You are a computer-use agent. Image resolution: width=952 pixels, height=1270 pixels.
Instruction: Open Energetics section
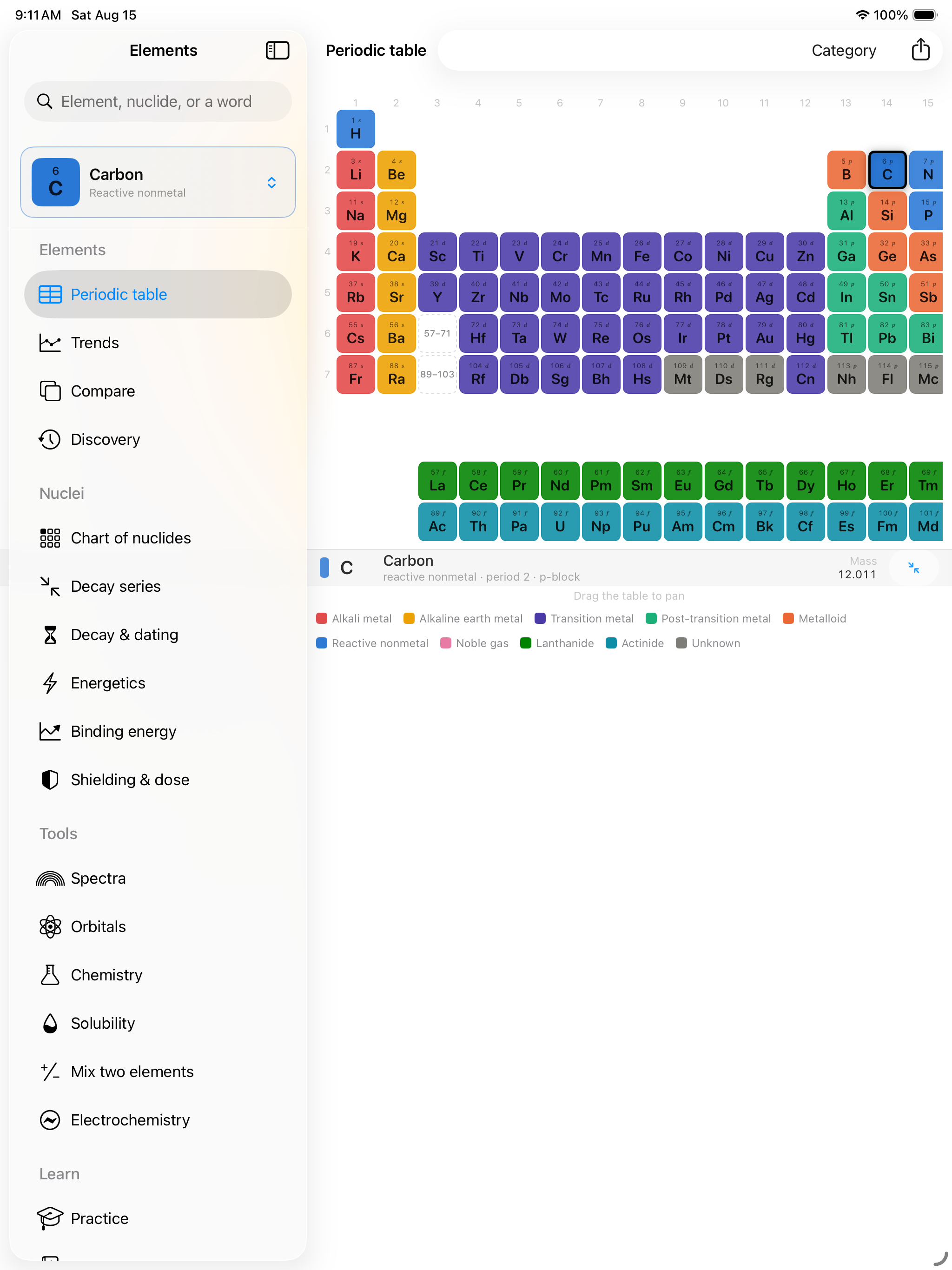158,683
